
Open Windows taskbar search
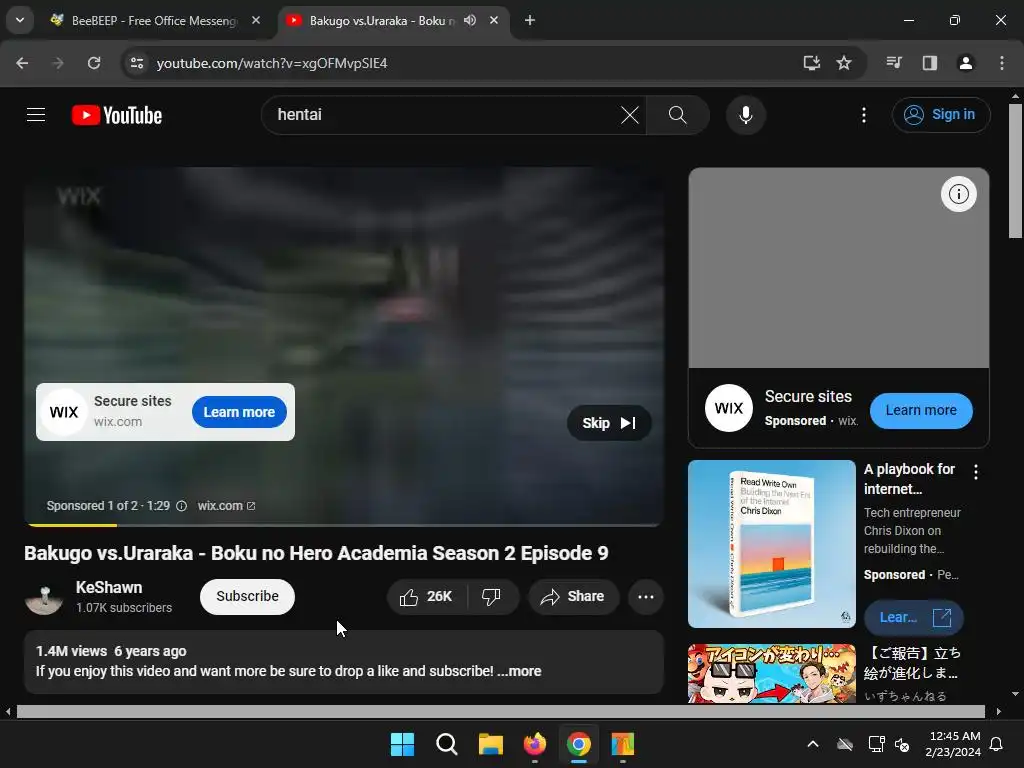click(447, 744)
